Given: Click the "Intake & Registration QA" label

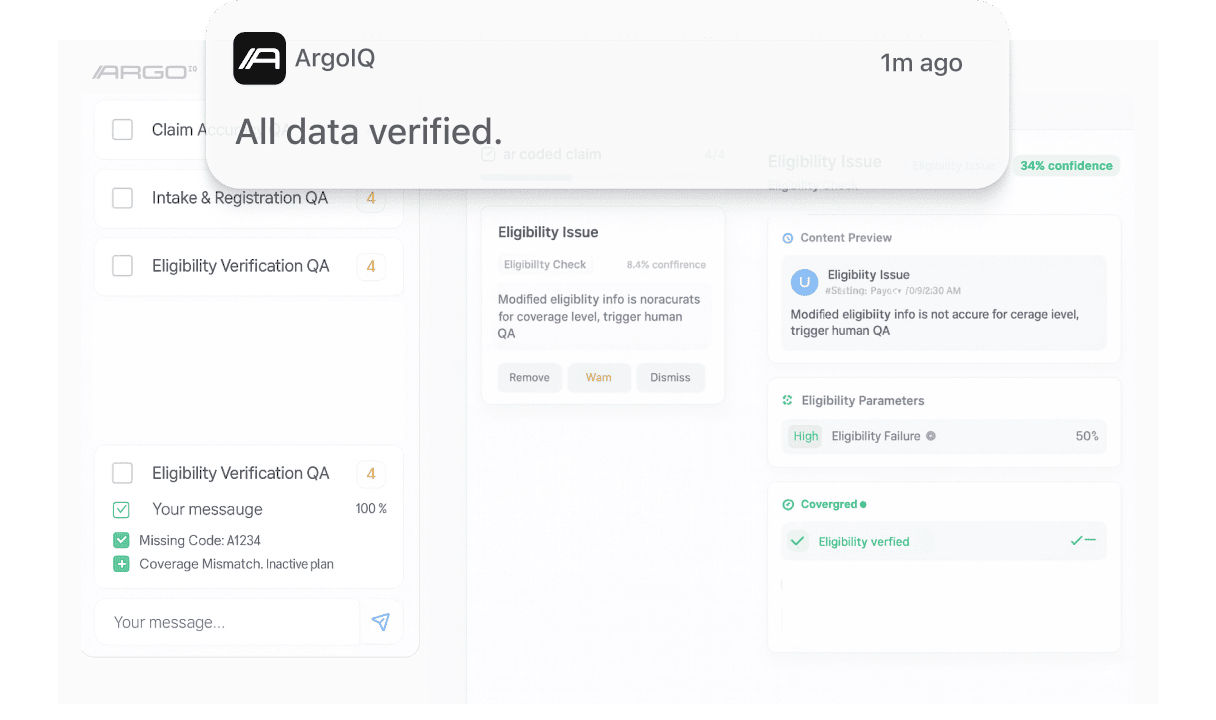Looking at the screenshot, I should click(240, 198).
